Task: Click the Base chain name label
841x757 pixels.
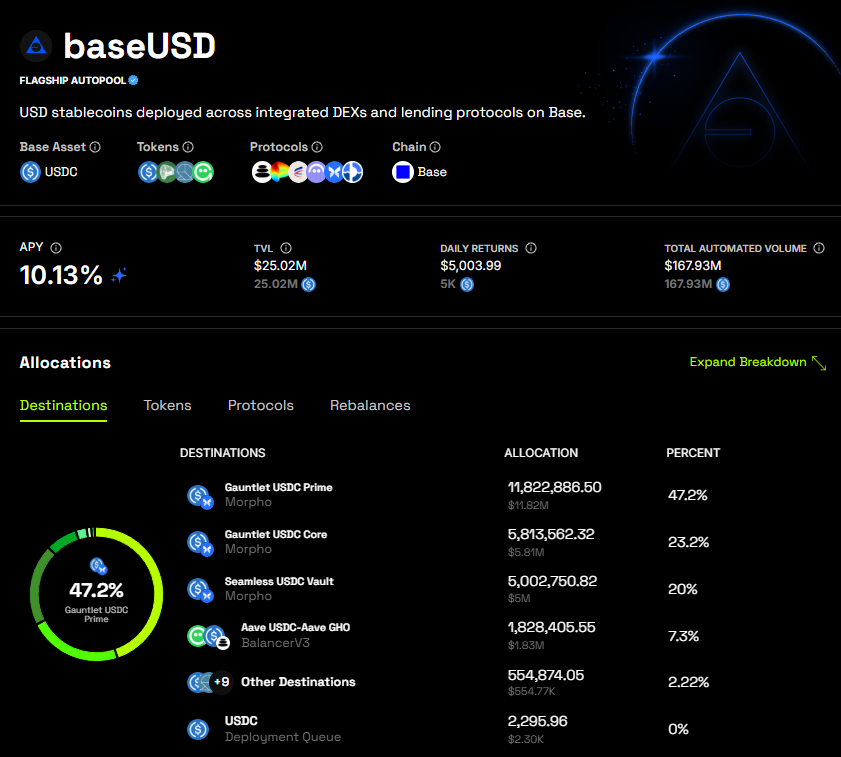Action: 432,172
